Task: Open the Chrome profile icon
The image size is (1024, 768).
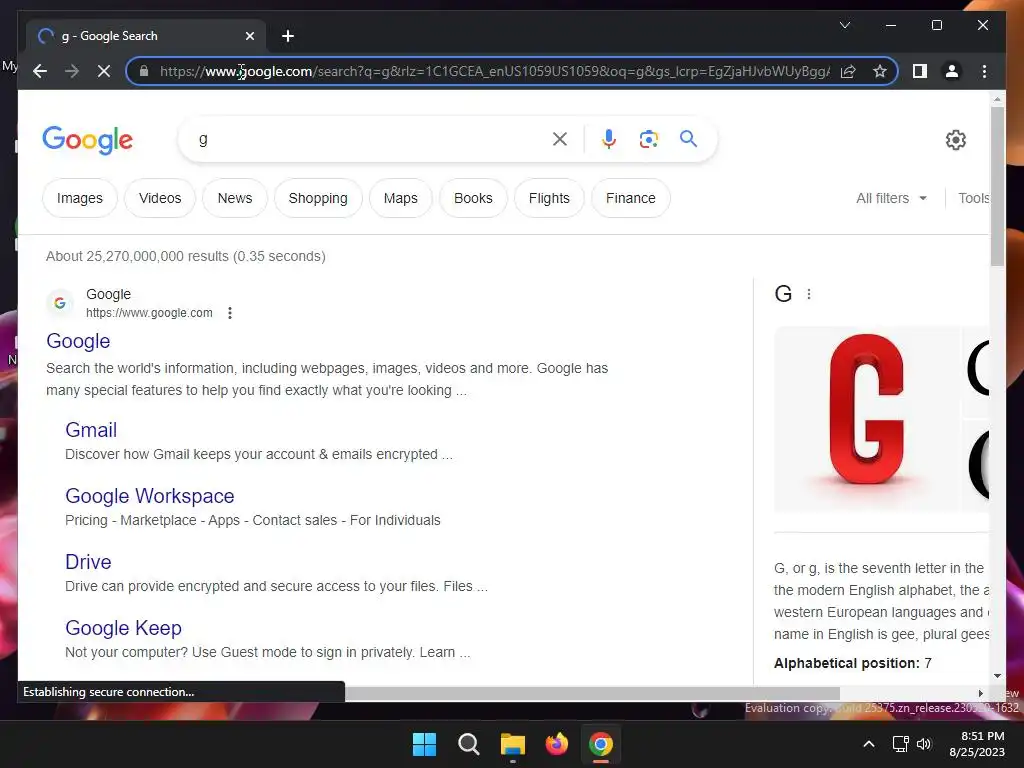Action: [952, 71]
